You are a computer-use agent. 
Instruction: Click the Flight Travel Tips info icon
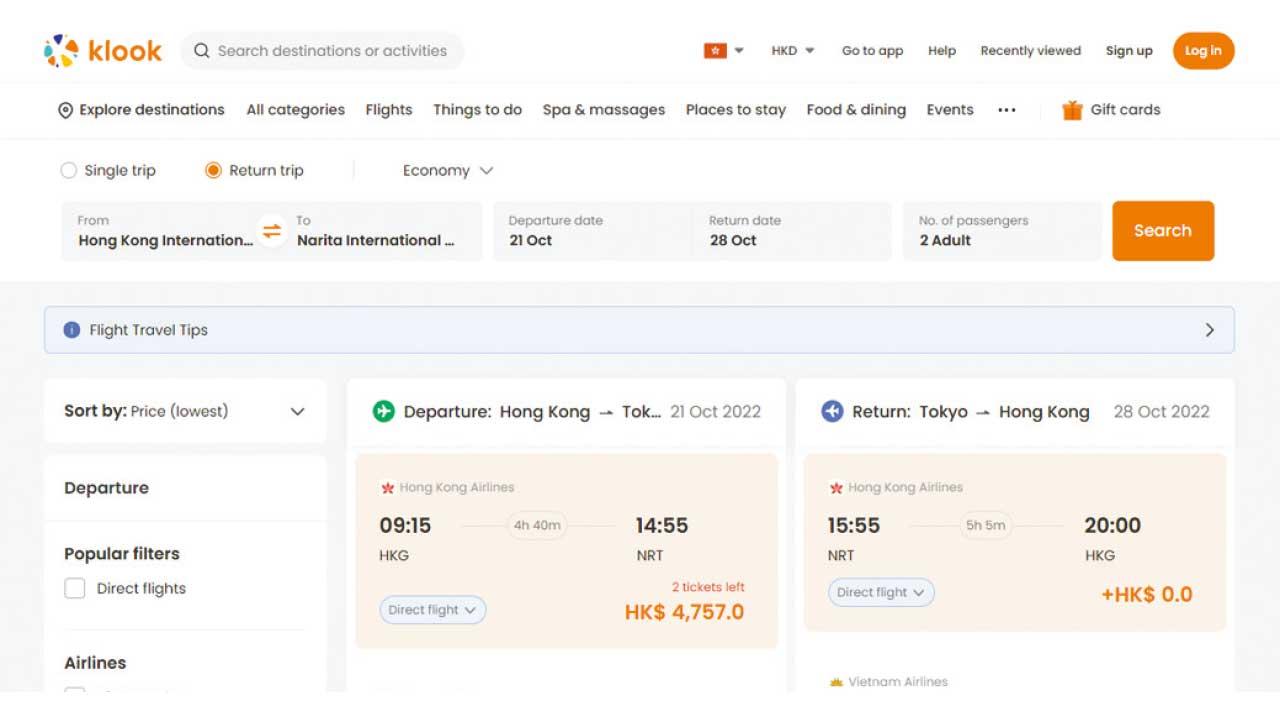(x=72, y=330)
